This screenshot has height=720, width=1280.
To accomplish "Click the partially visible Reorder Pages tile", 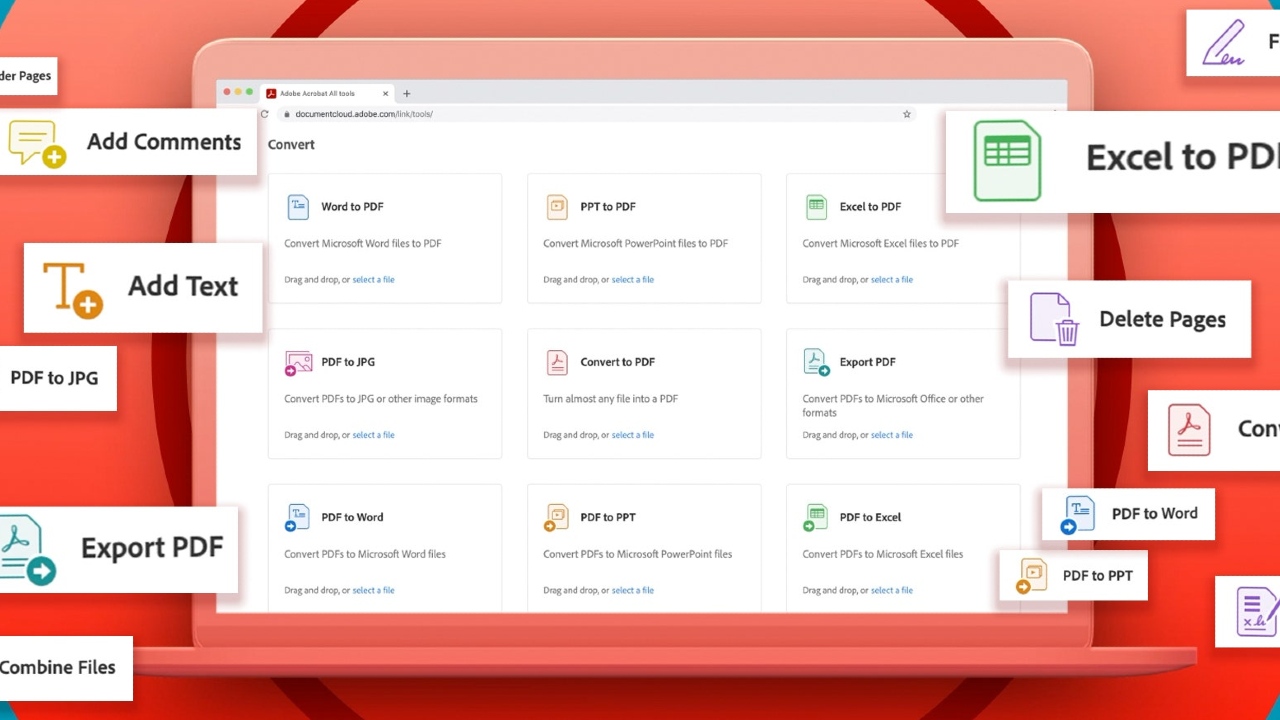I will pos(28,76).
